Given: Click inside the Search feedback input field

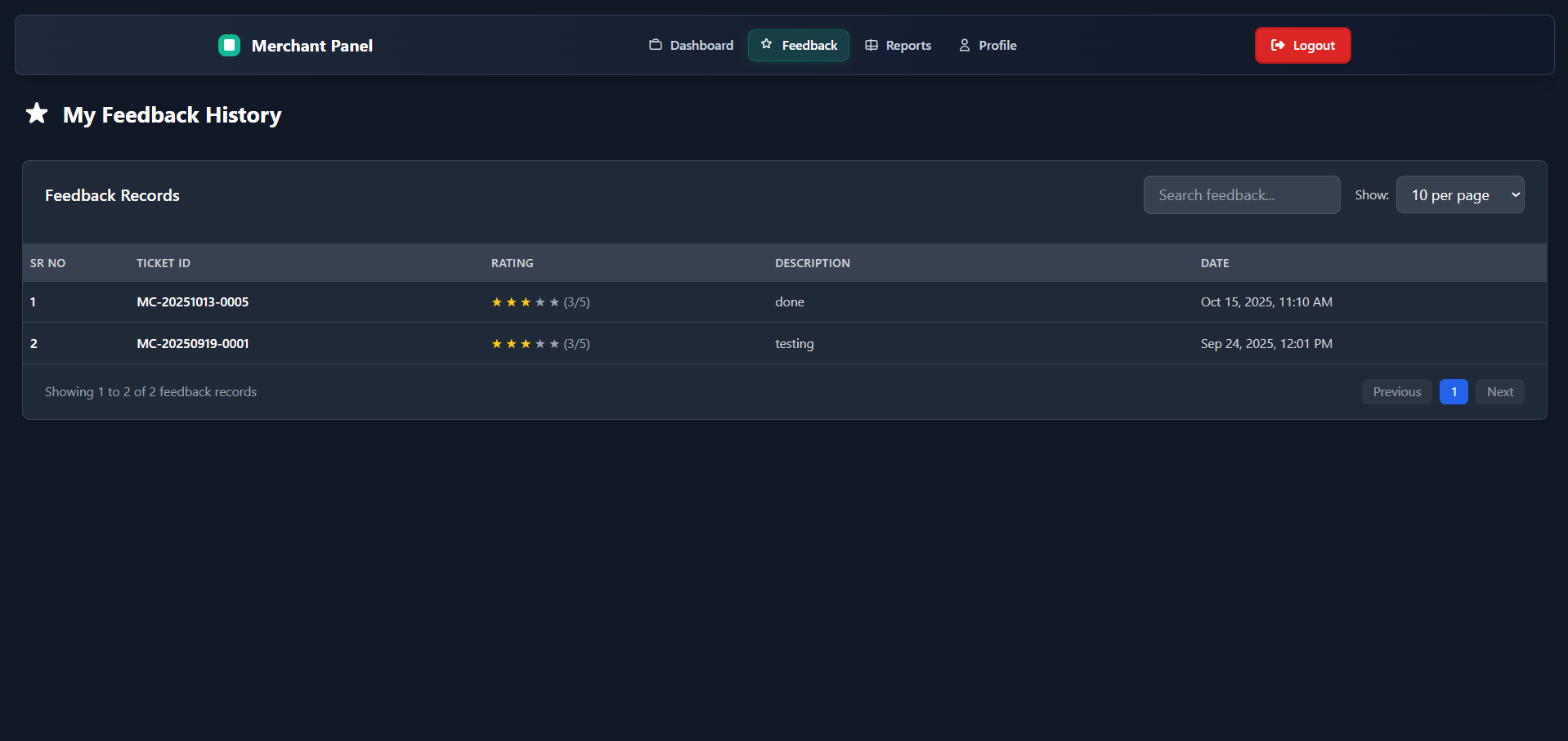Looking at the screenshot, I should (1241, 194).
